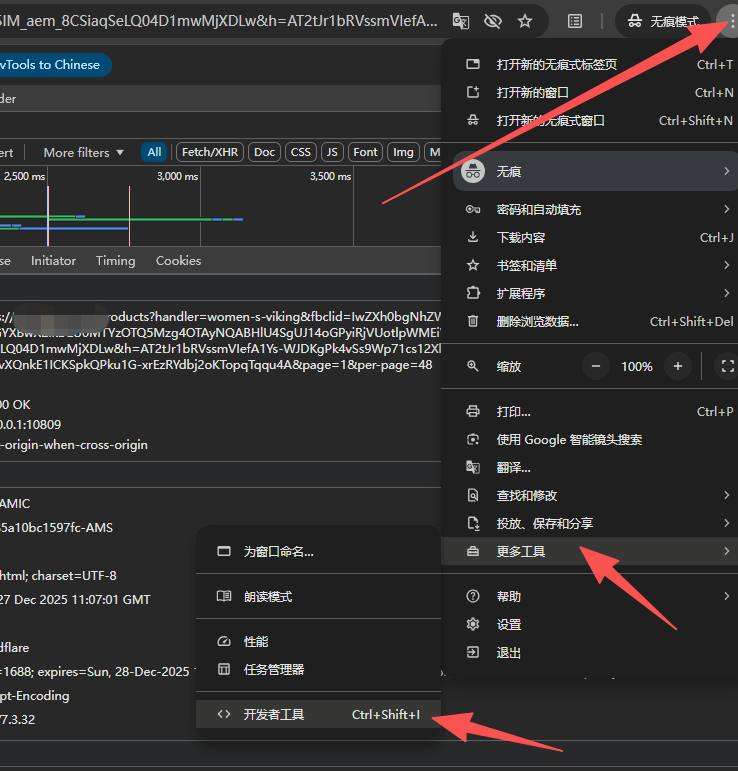This screenshot has width=738, height=771.
Task: Open the side panel icon in toolbar
Action: point(575,20)
